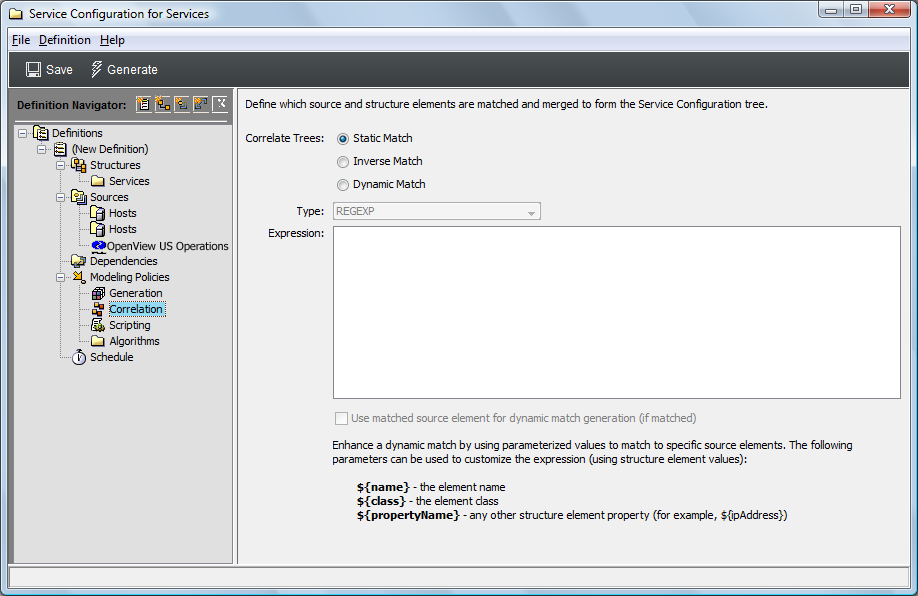This screenshot has width=918, height=596.
Task: Collapse the (New Definition) node
Action: click(42, 149)
